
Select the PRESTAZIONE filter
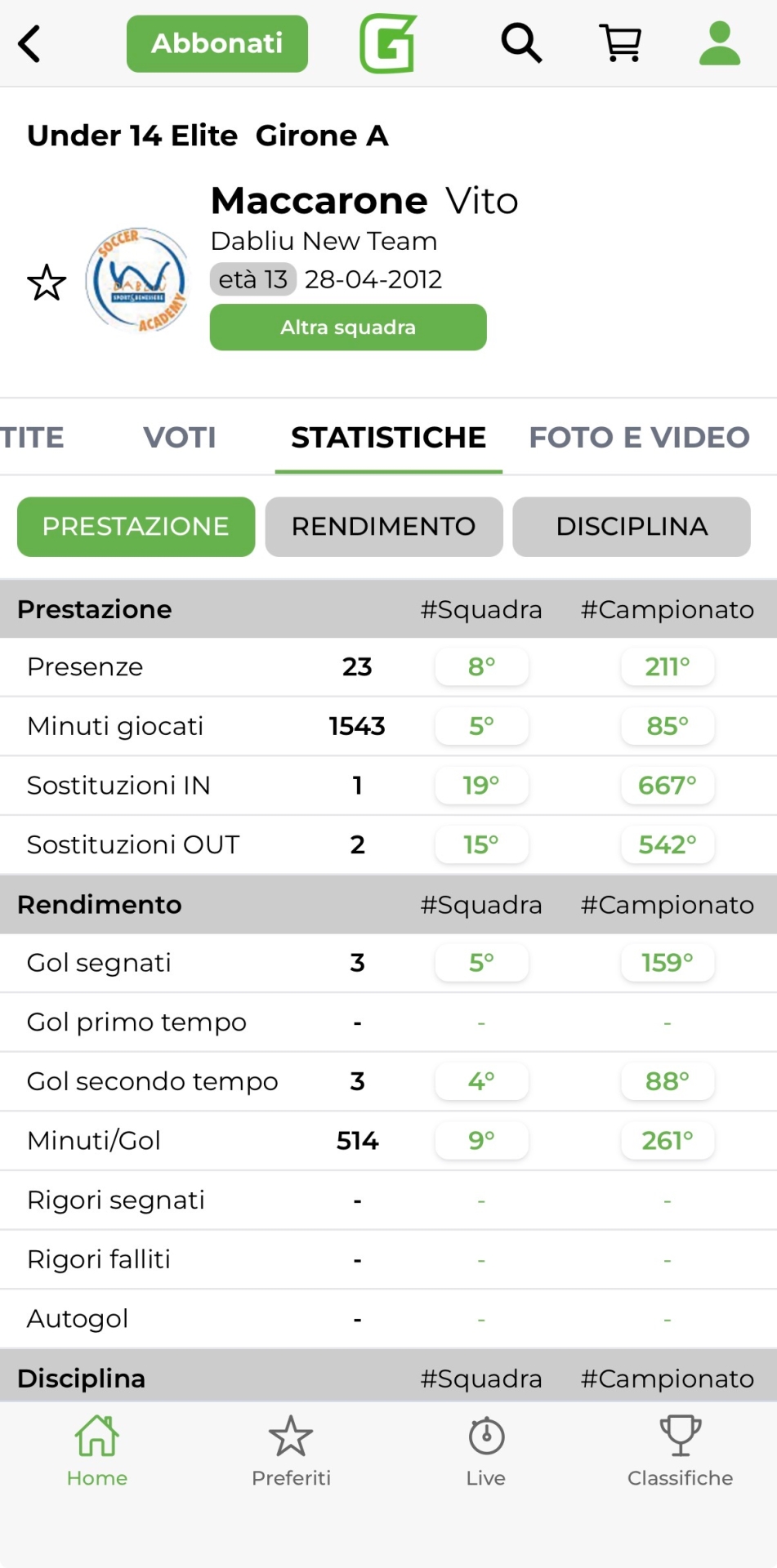(136, 527)
